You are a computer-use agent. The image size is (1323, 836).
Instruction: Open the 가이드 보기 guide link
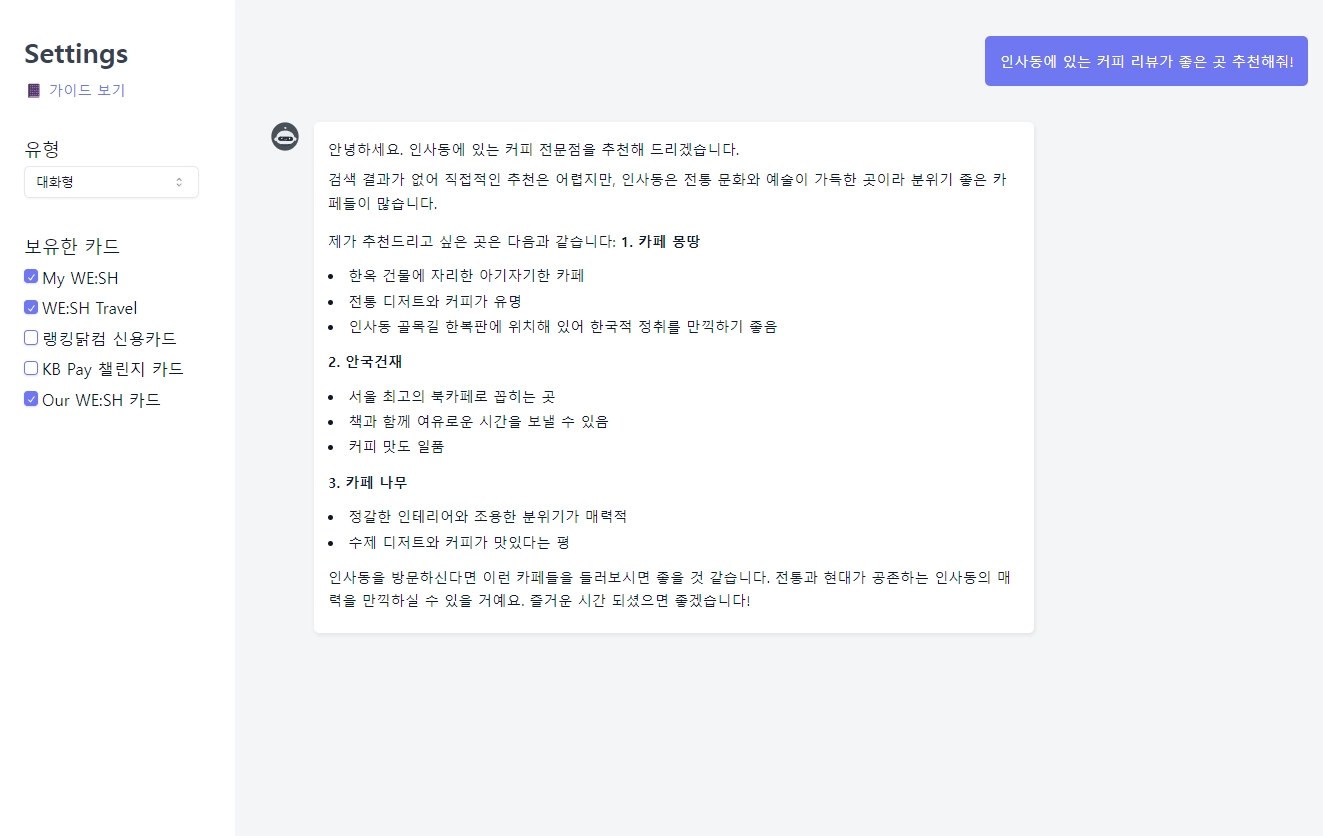point(87,90)
